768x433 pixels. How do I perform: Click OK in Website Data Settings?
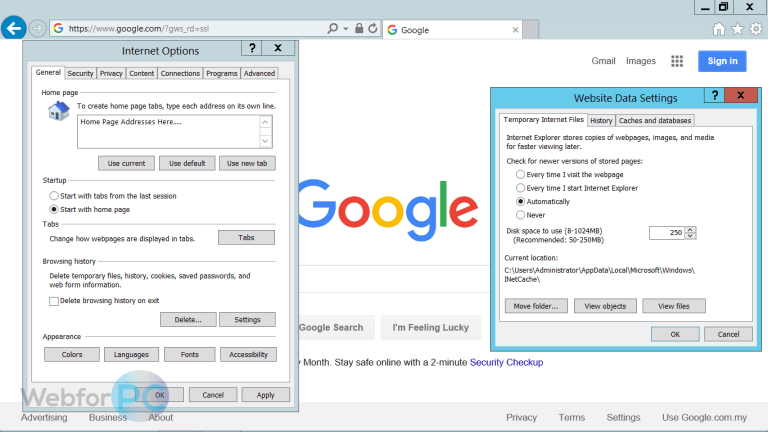(675, 335)
